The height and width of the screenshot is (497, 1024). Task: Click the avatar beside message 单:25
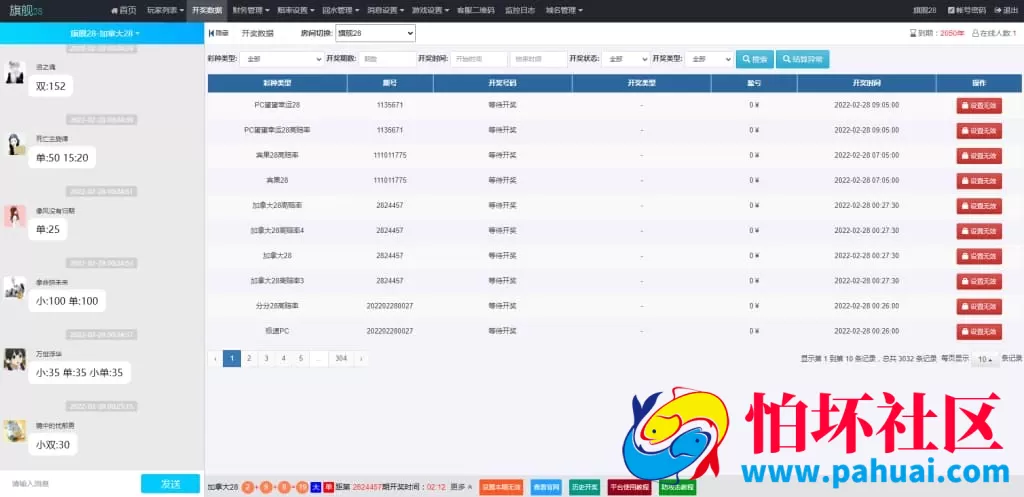coord(14,216)
